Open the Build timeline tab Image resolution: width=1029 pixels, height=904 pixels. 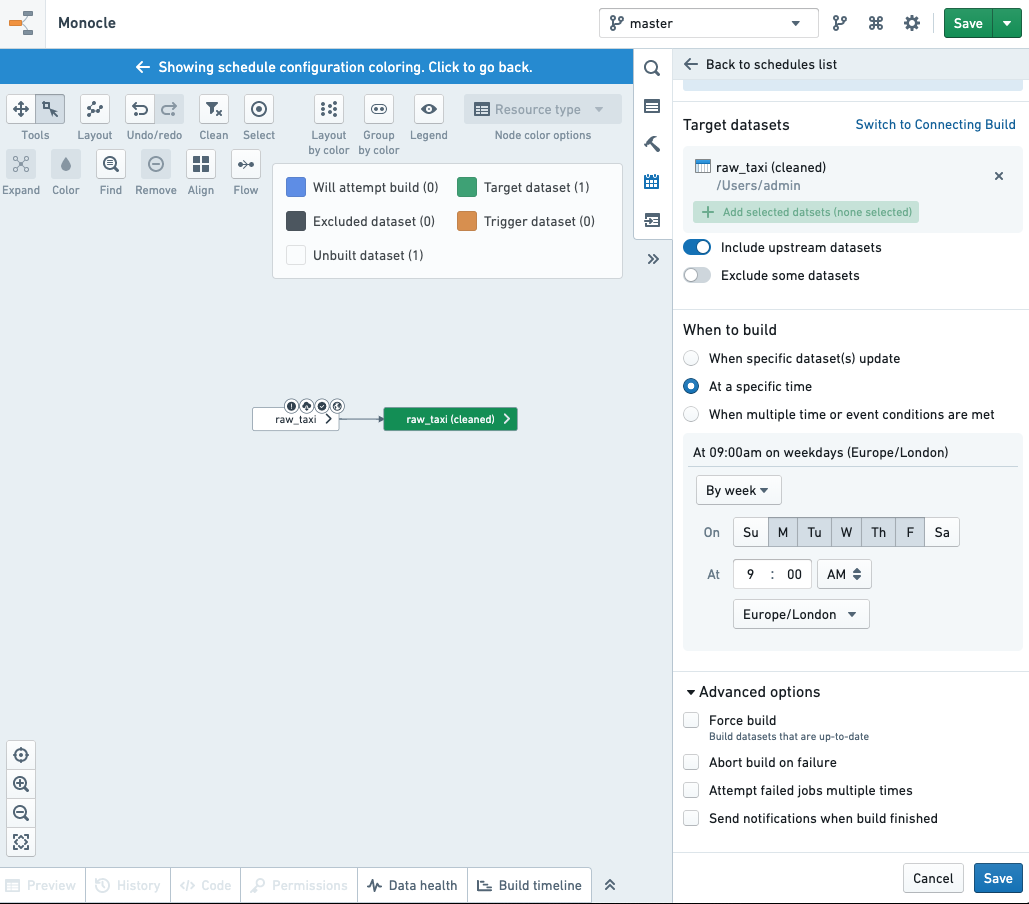(529, 886)
